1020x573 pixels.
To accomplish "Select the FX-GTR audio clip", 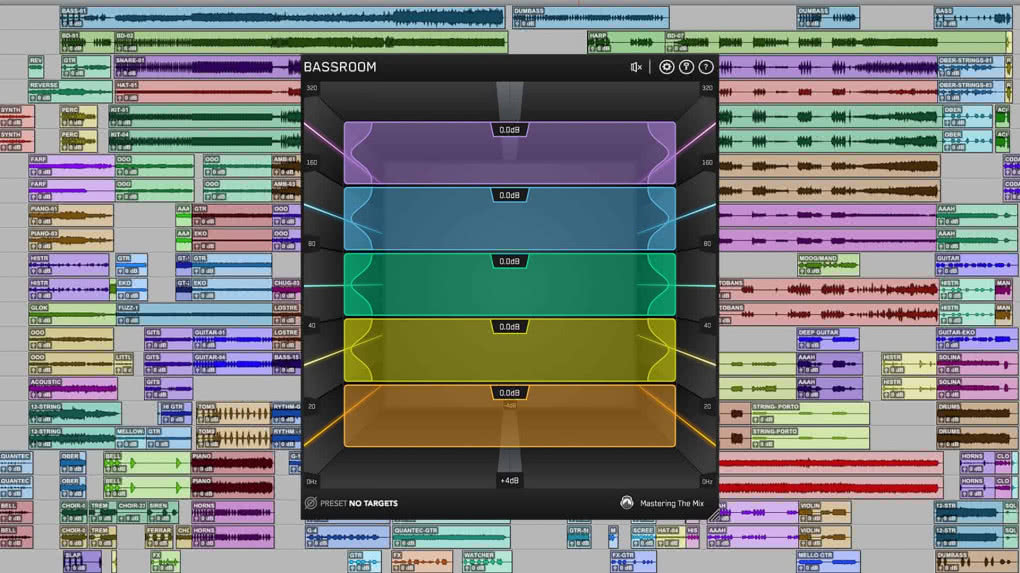I will tap(633, 561).
